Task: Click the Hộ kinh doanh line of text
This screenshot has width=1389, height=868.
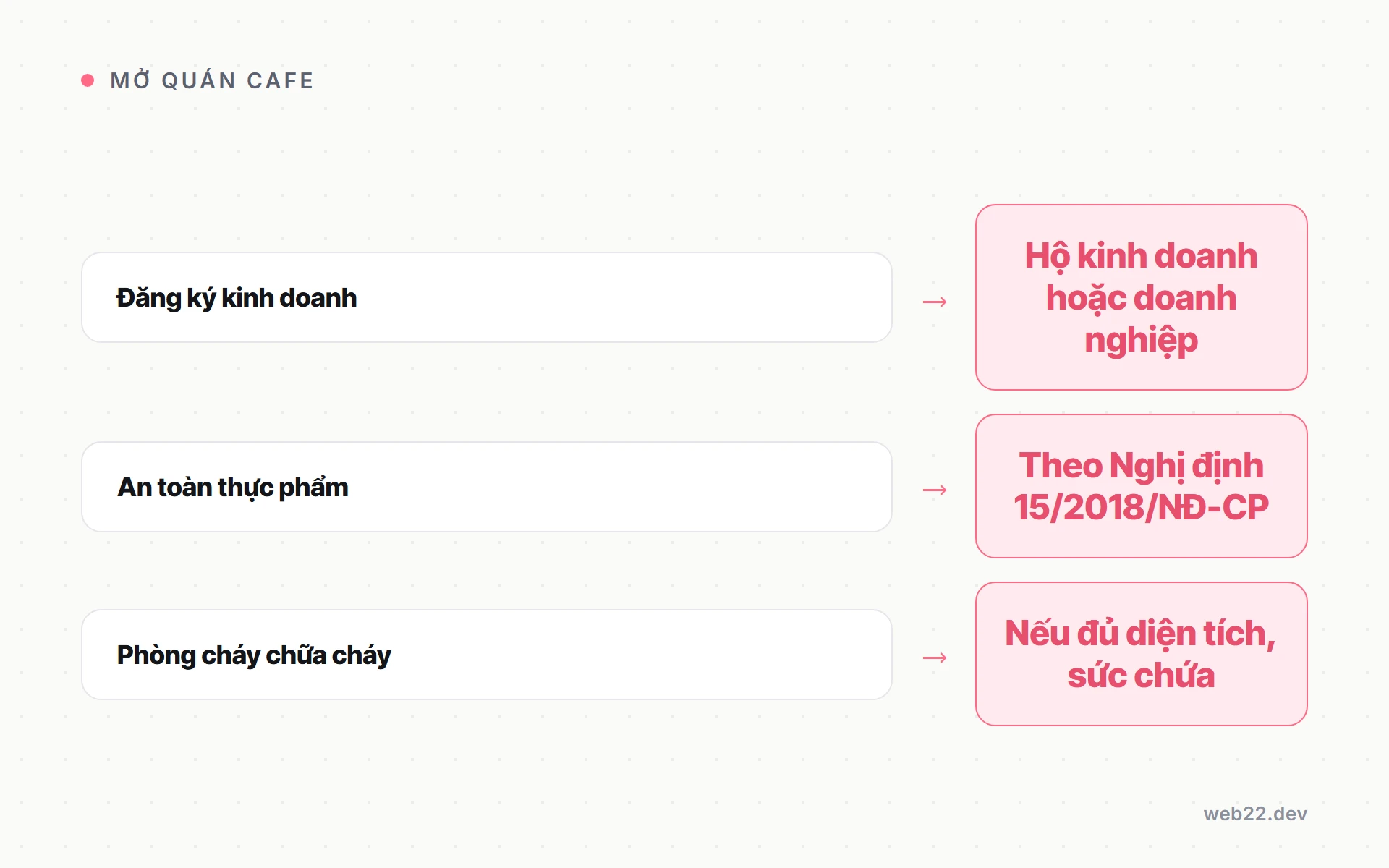Action: pyautogui.click(x=1142, y=256)
